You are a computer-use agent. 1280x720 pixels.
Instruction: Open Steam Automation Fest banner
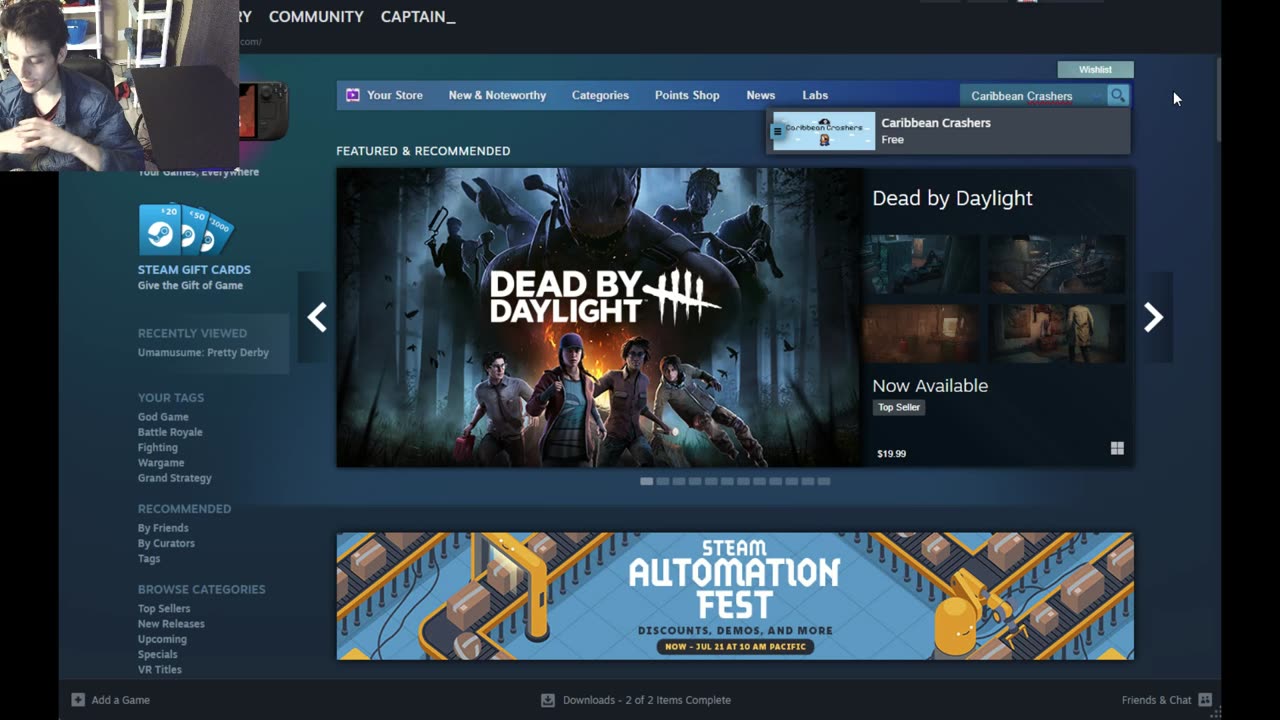click(x=735, y=596)
